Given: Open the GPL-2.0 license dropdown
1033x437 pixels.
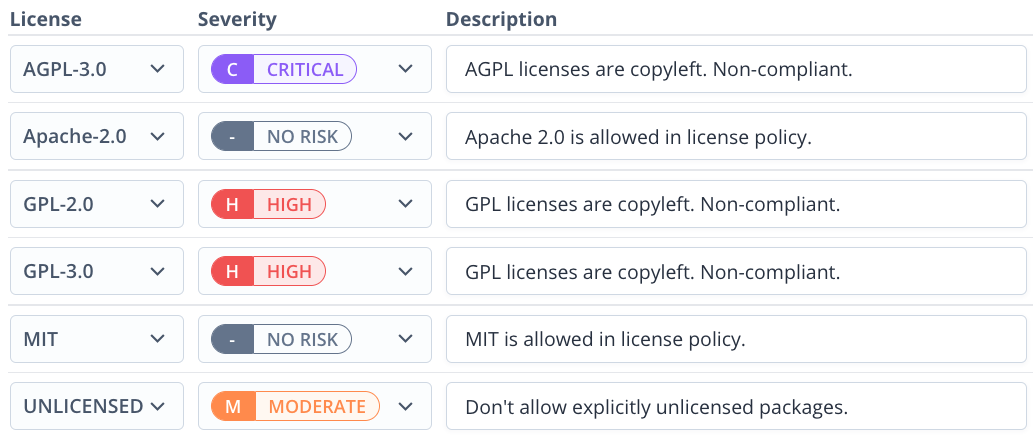Looking at the screenshot, I should (97, 204).
